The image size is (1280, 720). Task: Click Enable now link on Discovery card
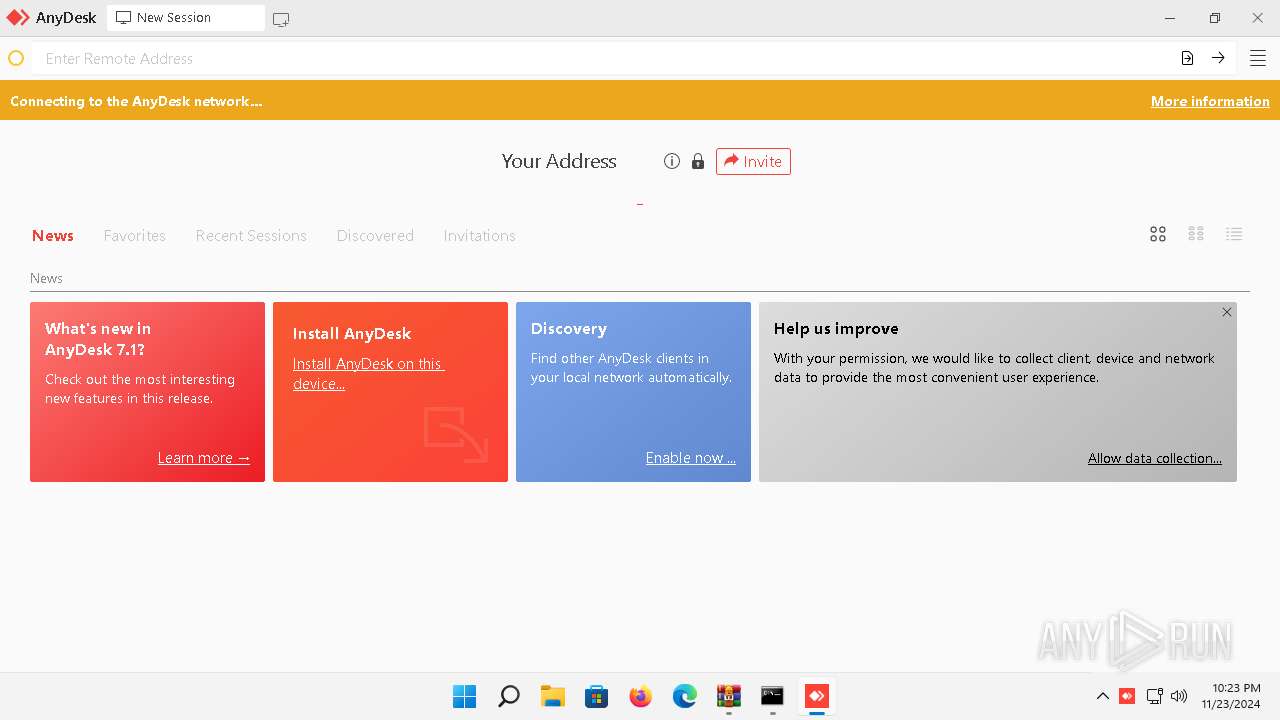pos(691,458)
